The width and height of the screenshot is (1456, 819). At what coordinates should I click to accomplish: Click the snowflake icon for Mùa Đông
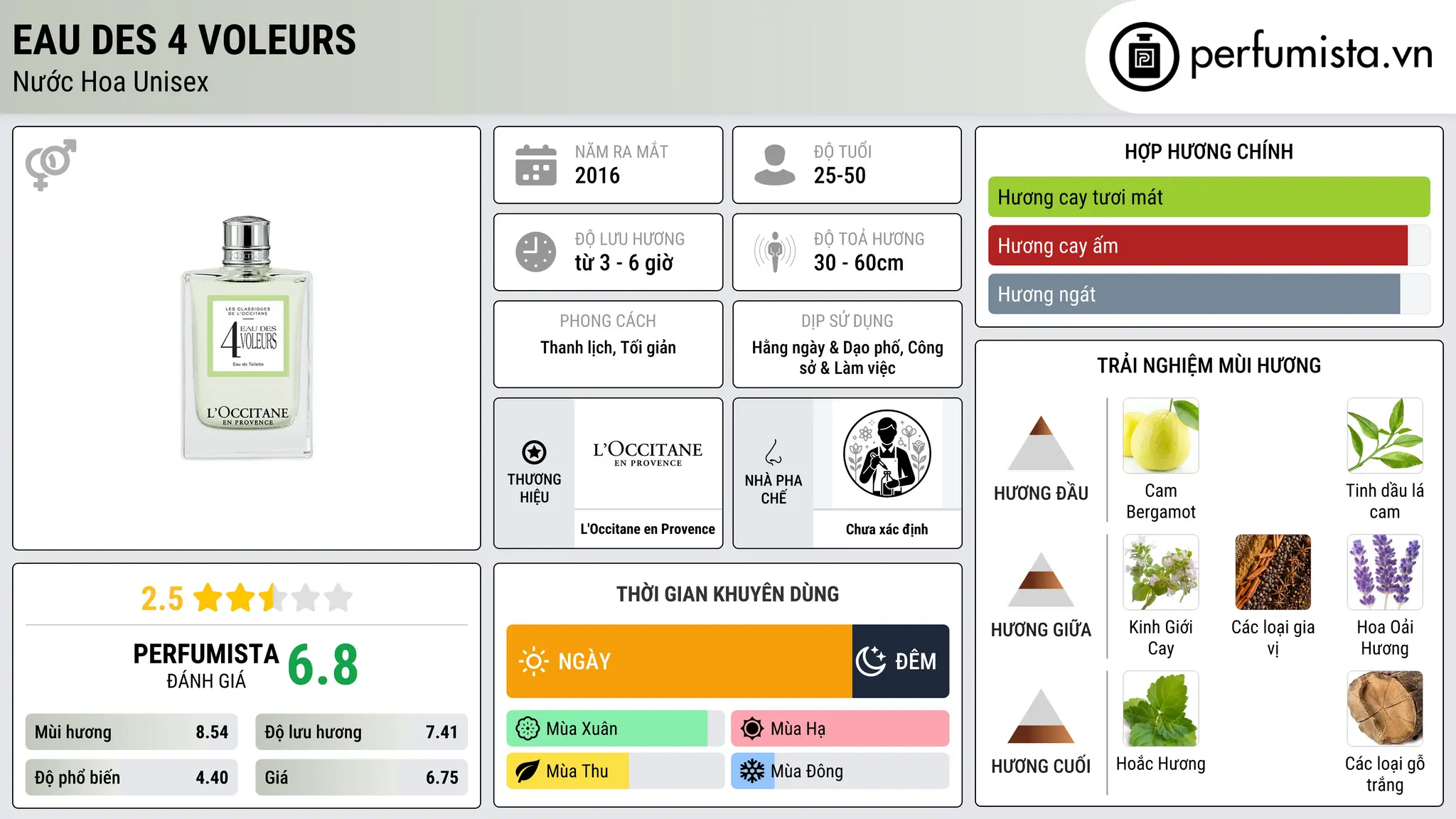pyautogui.click(x=752, y=771)
